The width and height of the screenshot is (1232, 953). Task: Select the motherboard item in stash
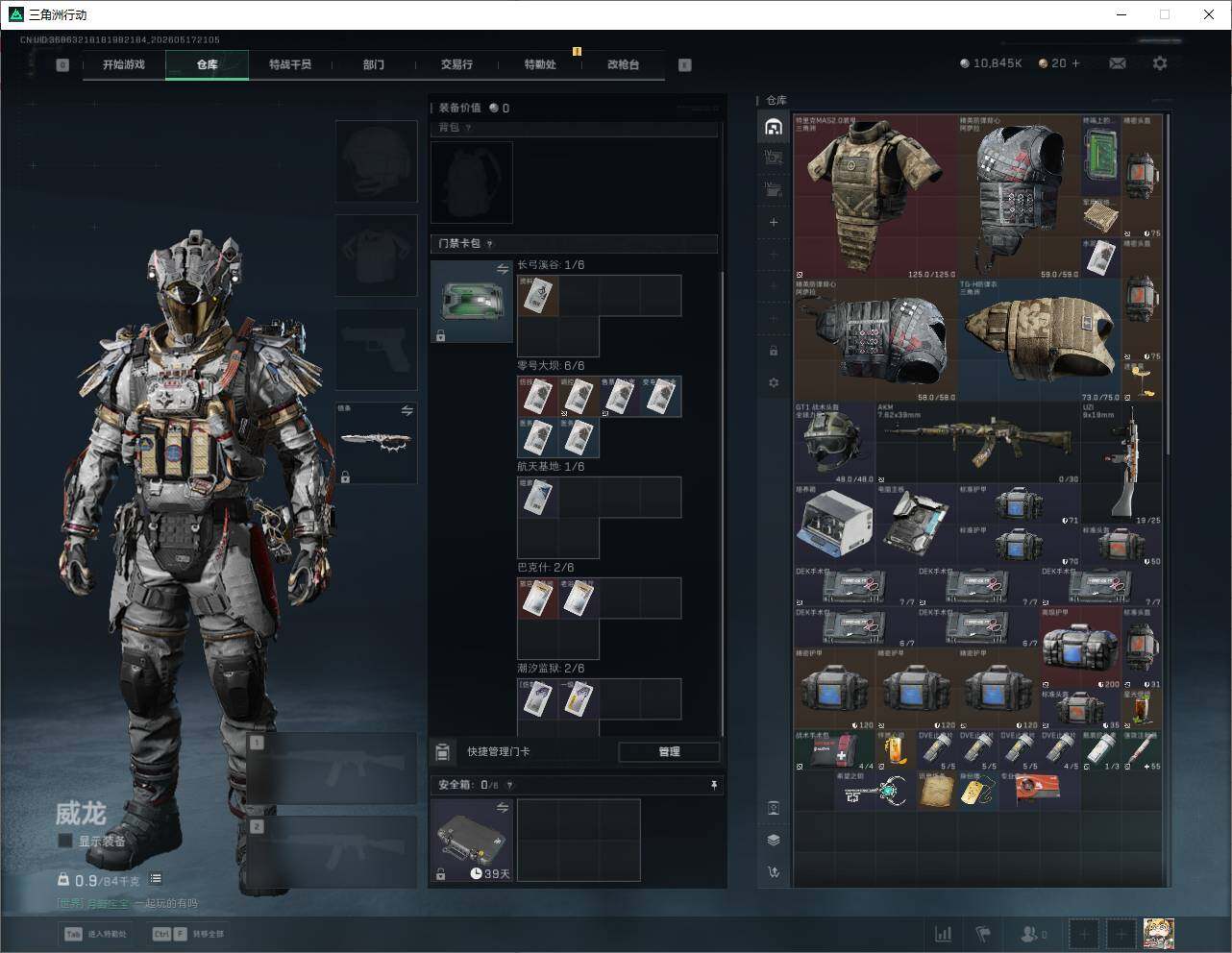click(x=916, y=525)
